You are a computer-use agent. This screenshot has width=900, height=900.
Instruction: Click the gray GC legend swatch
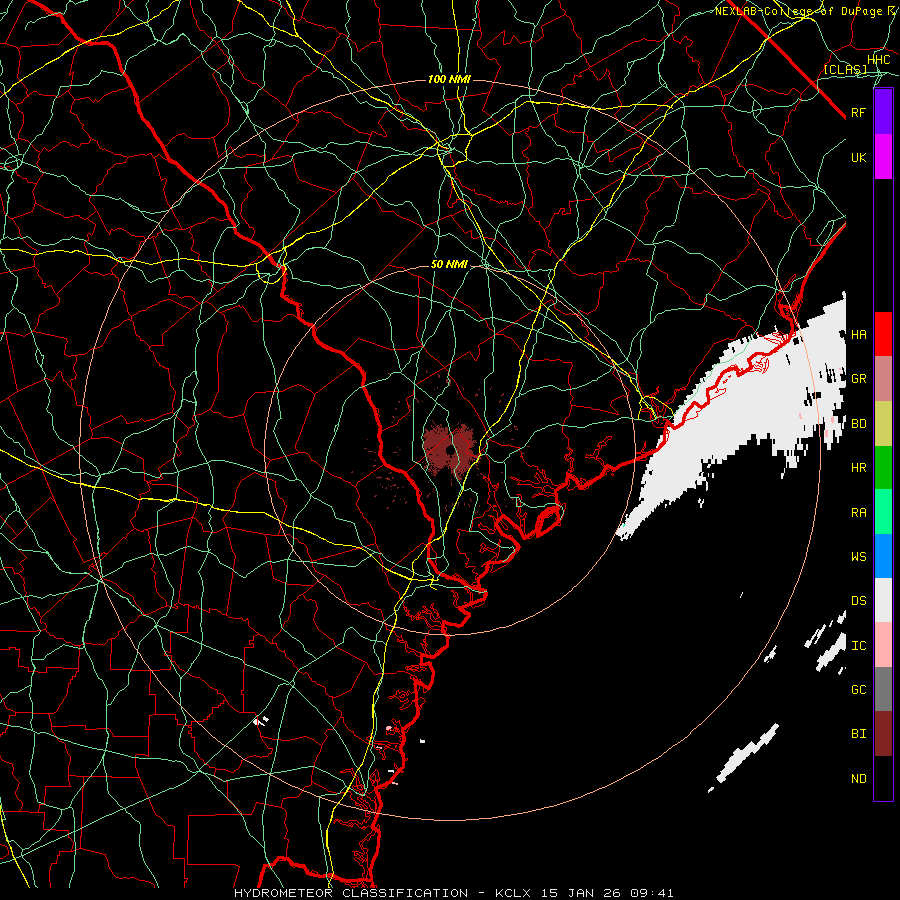pyautogui.click(x=883, y=689)
